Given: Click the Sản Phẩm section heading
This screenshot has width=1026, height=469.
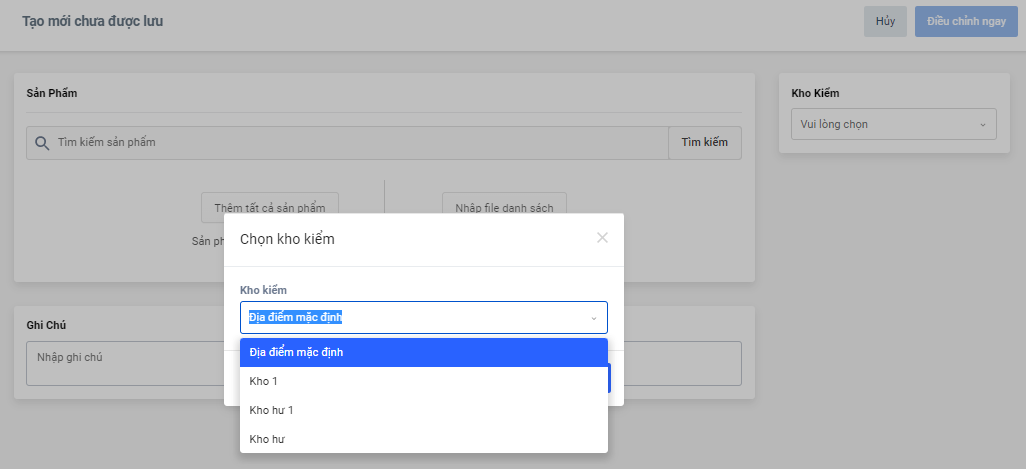Looking at the screenshot, I should click(52, 93).
